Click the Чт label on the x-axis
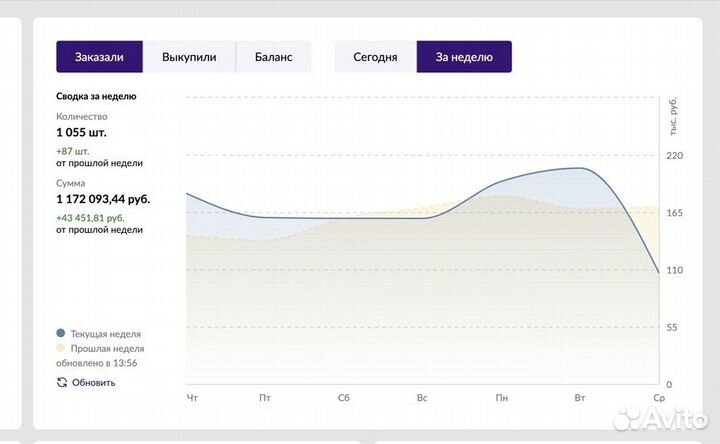 point(193,398)
